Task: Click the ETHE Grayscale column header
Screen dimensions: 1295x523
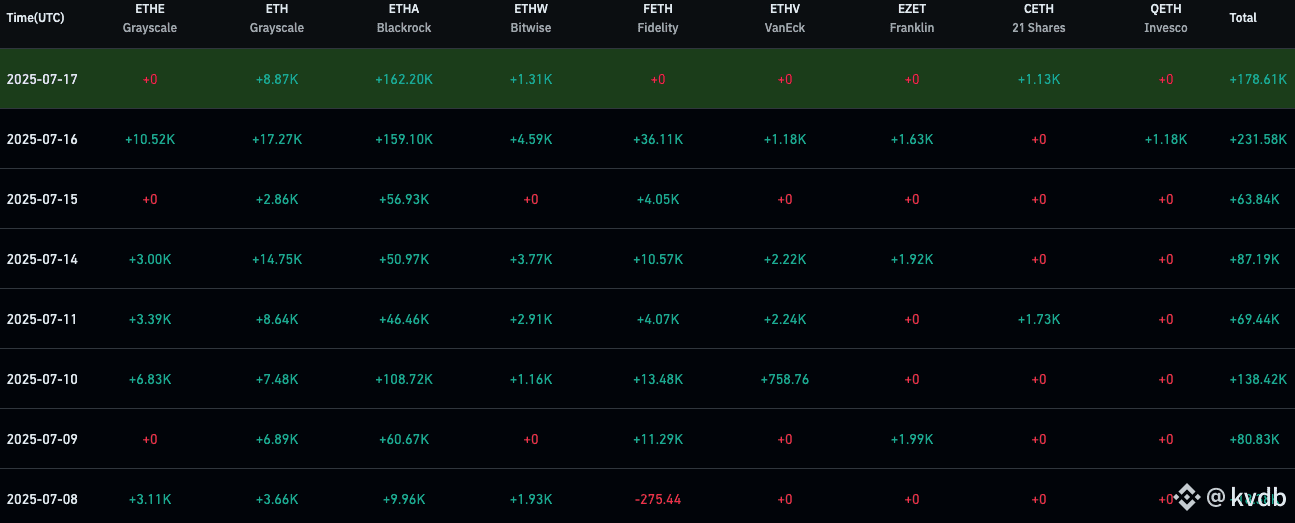Action: pyautogui.click(x=150, y=18)
